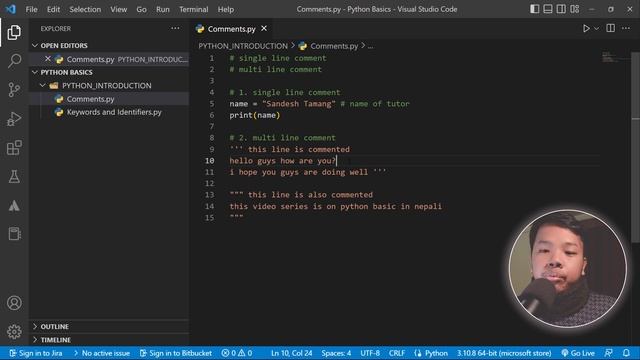The height and width of the screenshot is (360, 640).
Task: Run the Python file with play icon
Action: [586, 28]
